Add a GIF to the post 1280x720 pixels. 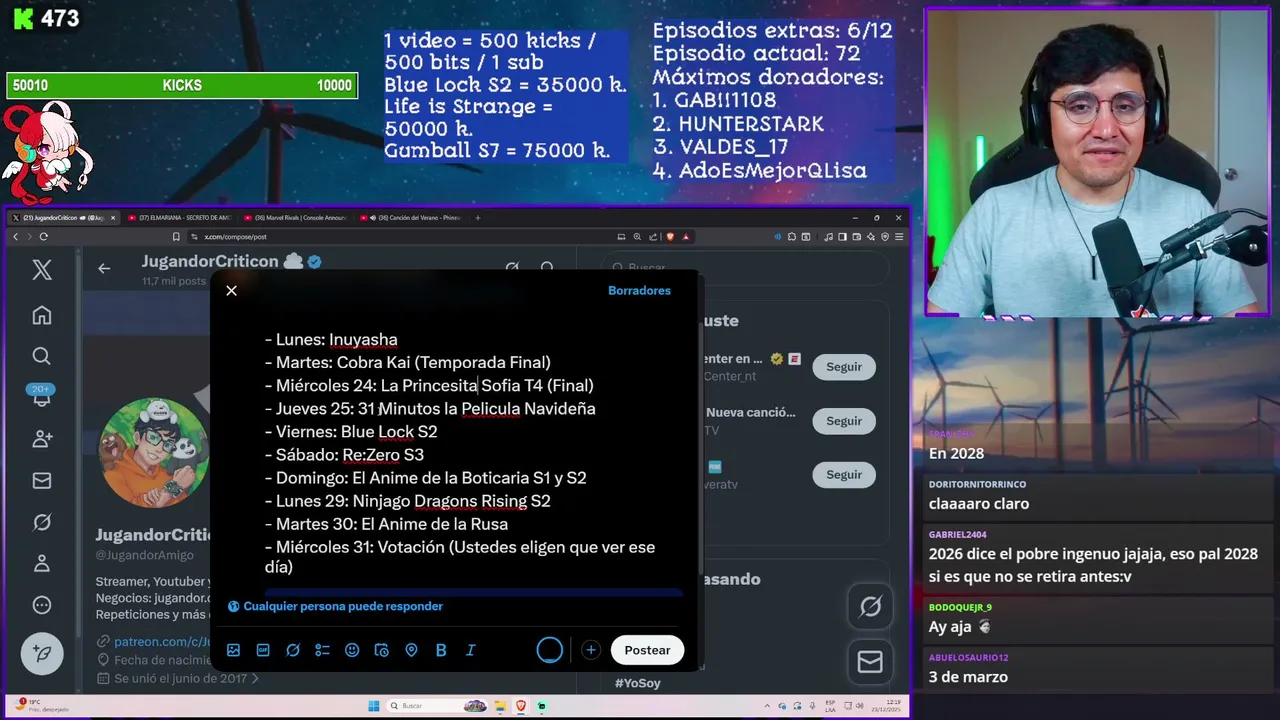(263, 650)
